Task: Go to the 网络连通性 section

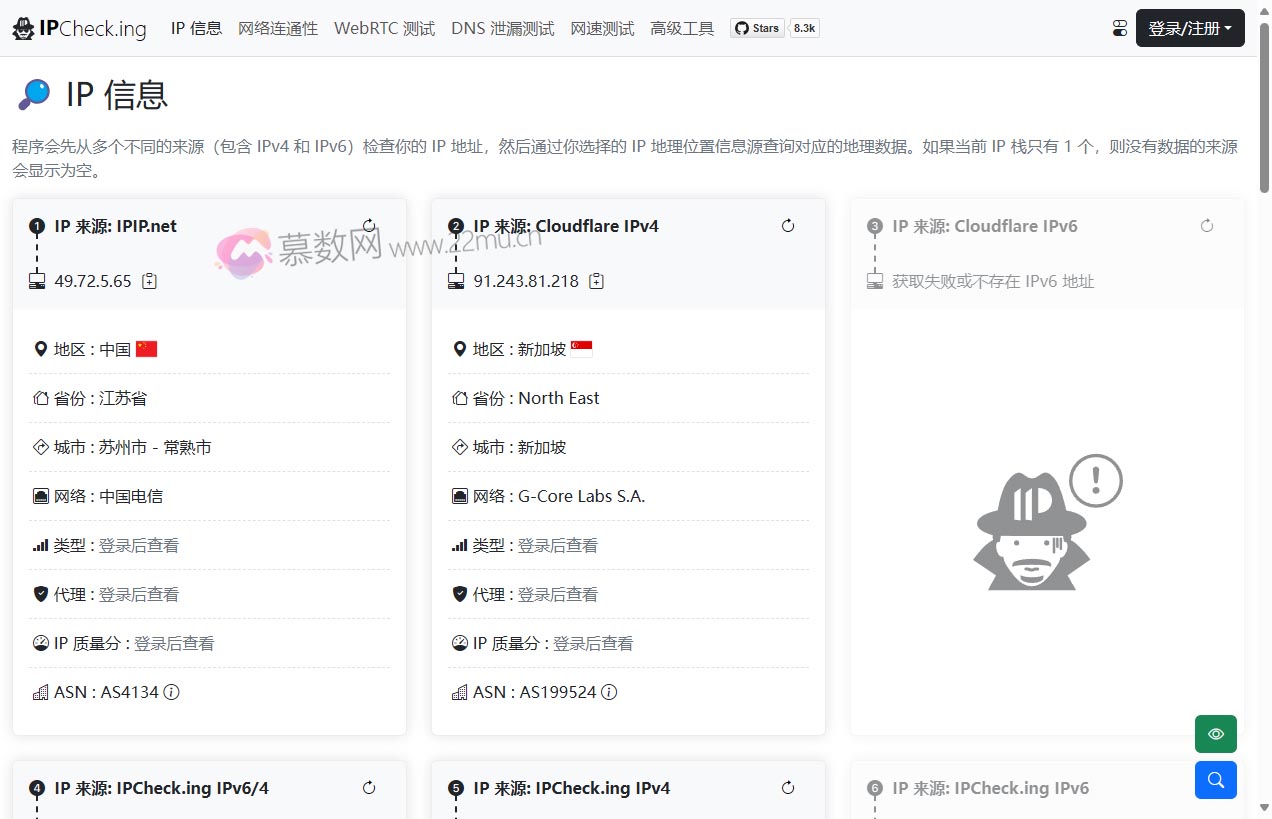Action: [x=278, y=29]
